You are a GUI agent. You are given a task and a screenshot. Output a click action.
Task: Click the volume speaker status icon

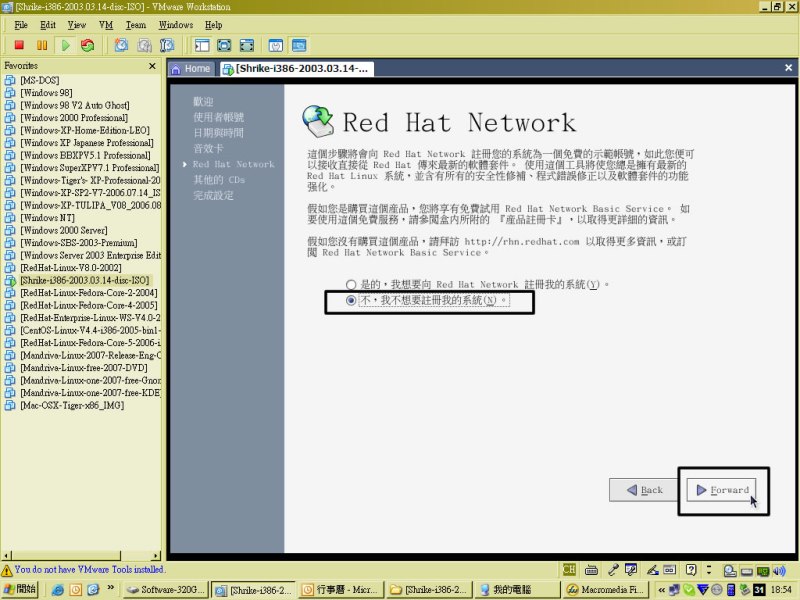779,570
